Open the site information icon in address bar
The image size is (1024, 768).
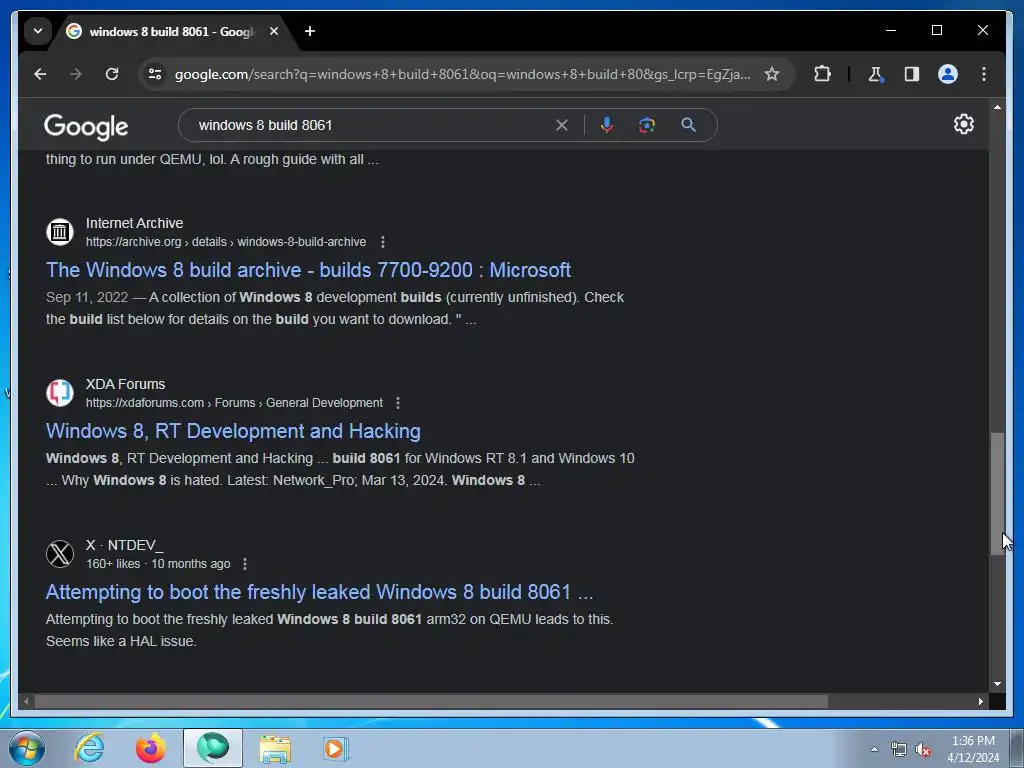point(155,74)
